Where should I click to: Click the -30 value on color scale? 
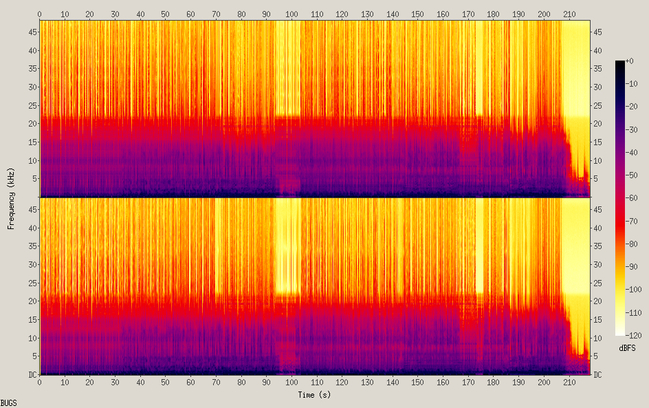click(632, 130)
